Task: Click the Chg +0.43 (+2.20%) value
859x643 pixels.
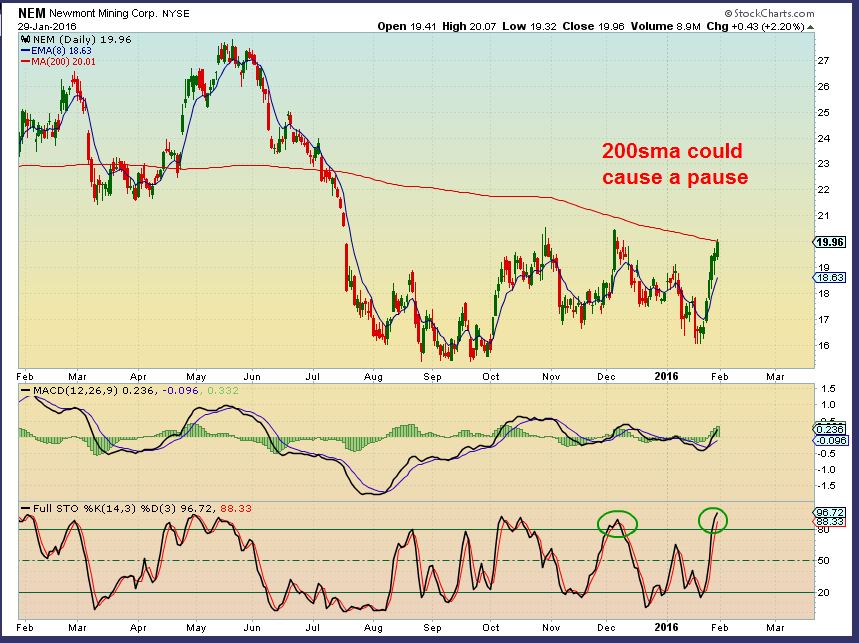Action: pos(755,26)
